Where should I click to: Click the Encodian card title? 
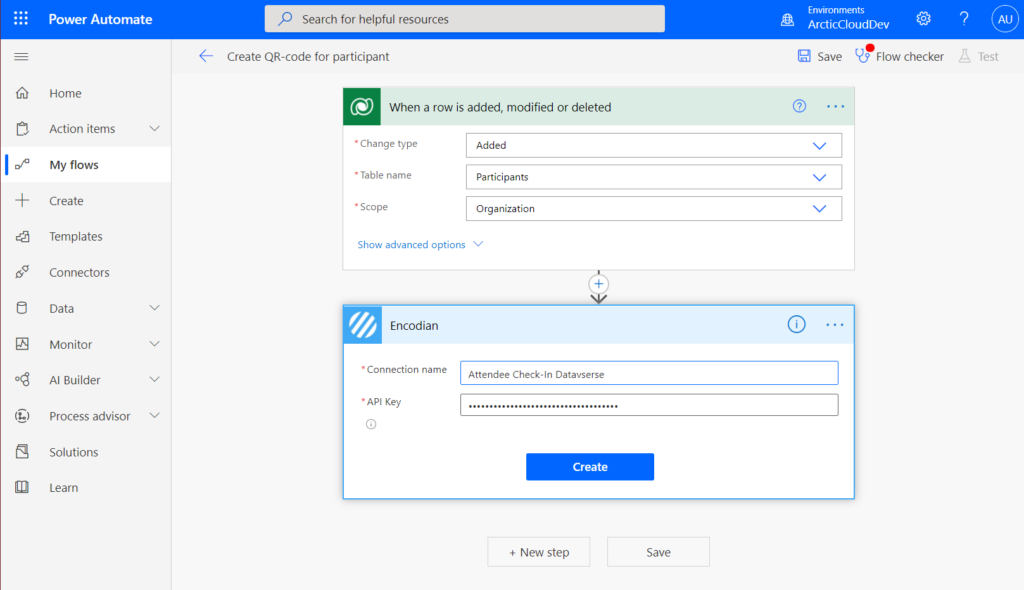414,325
